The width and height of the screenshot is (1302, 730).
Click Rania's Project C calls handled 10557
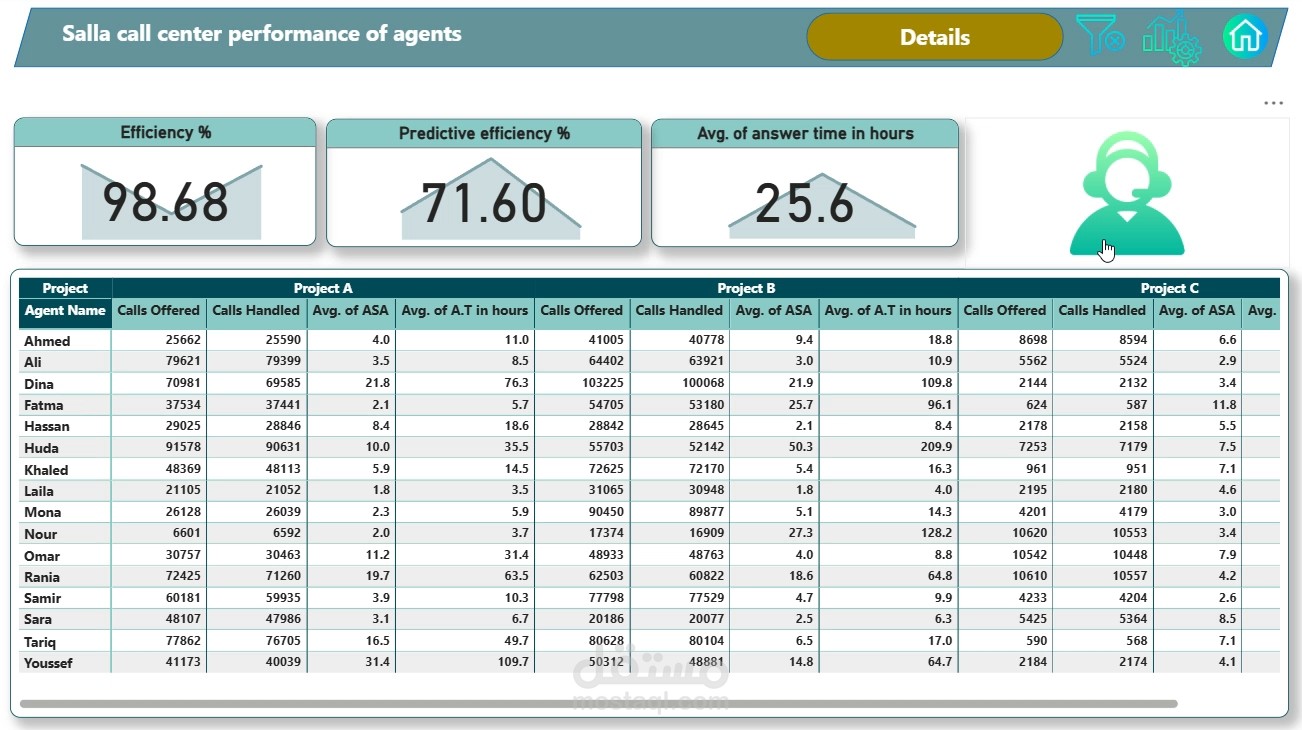(x=1128, y=576)
